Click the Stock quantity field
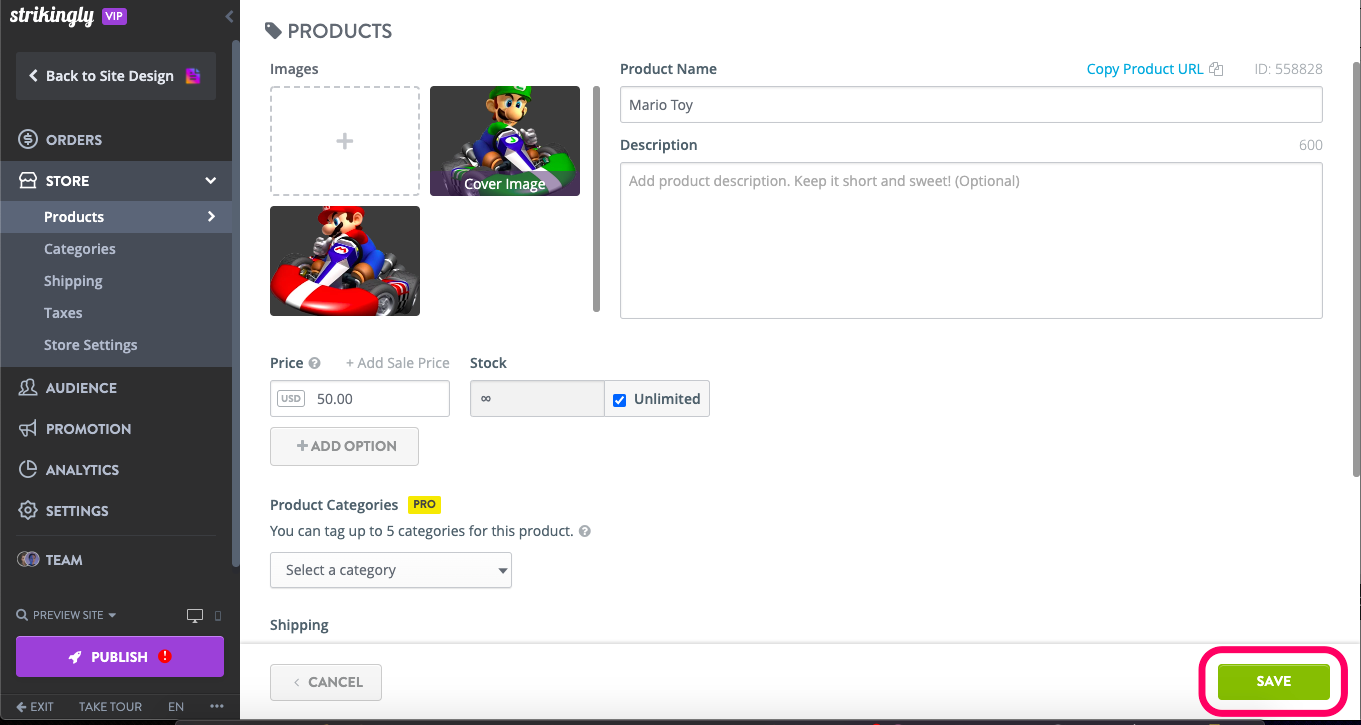 coord(537,399)
